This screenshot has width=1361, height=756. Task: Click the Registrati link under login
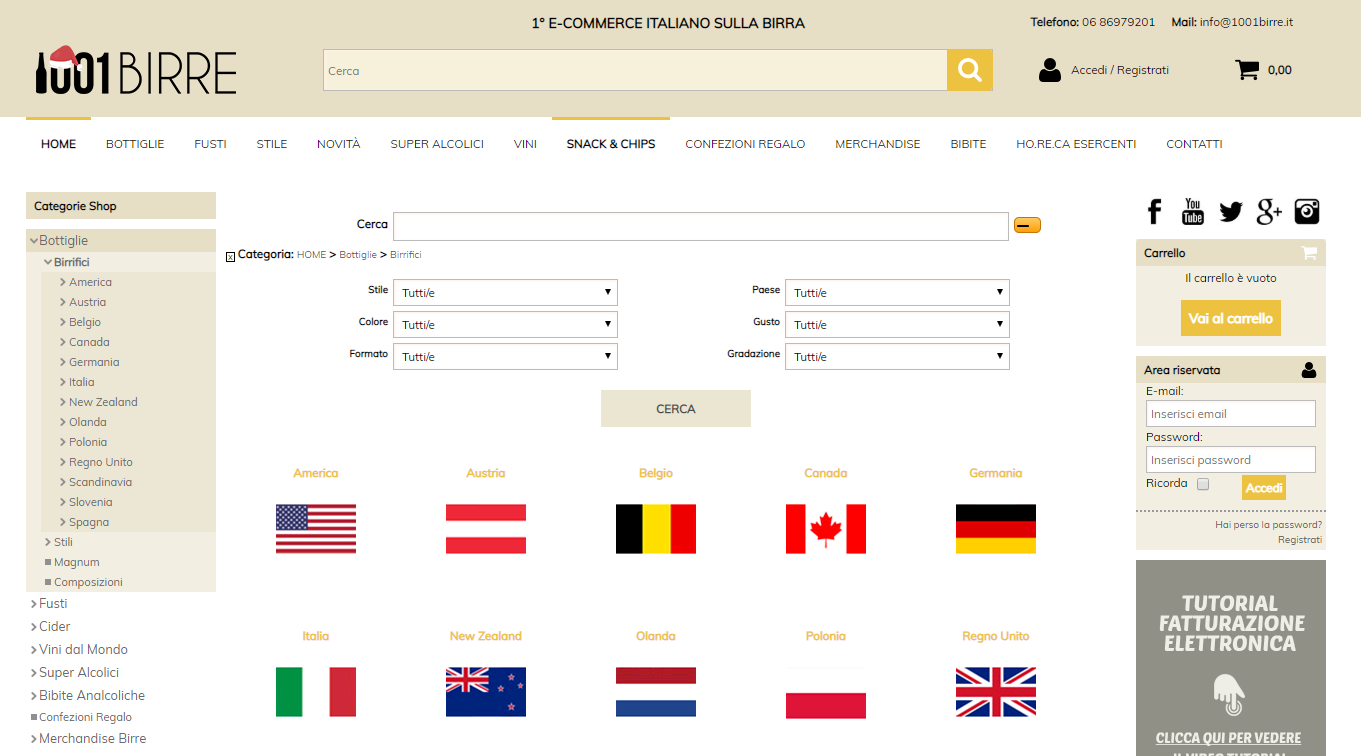pyautogui.click(x=1300, y=540)
